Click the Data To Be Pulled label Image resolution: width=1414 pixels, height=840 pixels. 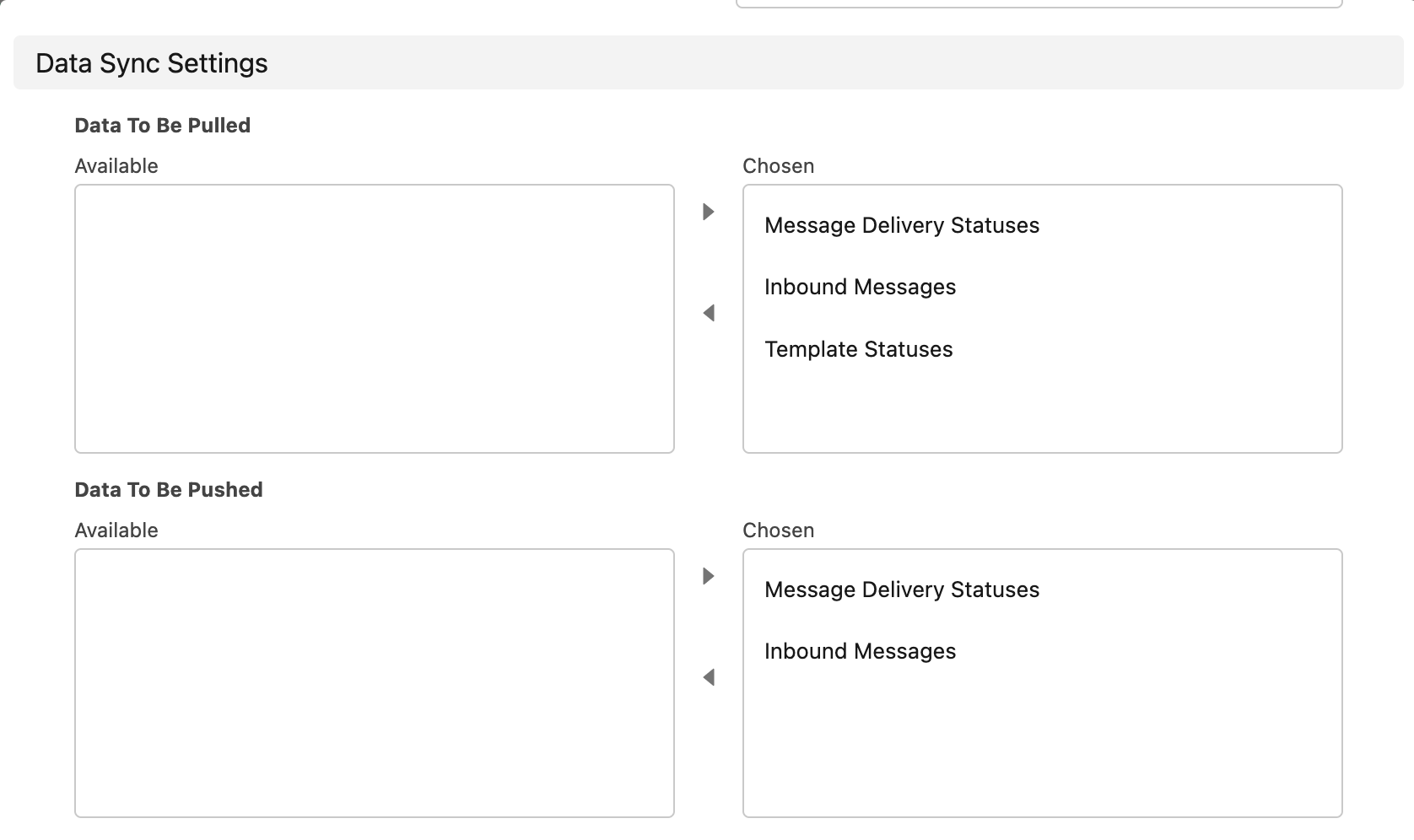pyautogui.click(x=162, y=126)
